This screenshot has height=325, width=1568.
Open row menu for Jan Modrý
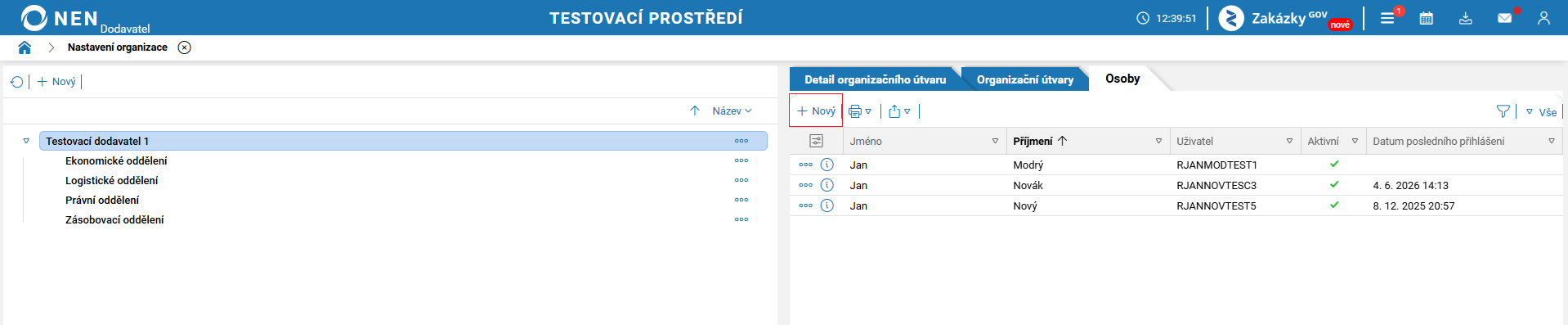click(805, 165)
